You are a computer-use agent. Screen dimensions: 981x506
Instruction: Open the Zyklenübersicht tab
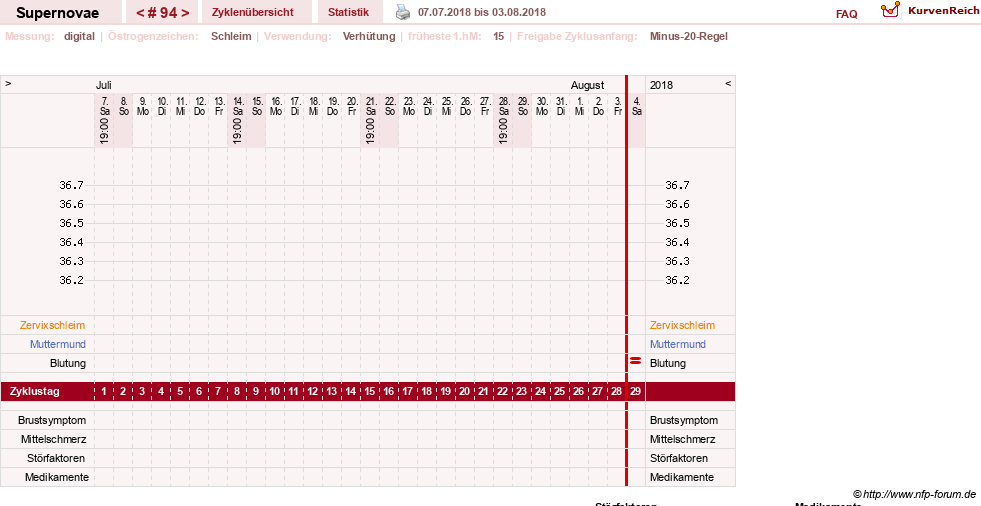point(253,12)
